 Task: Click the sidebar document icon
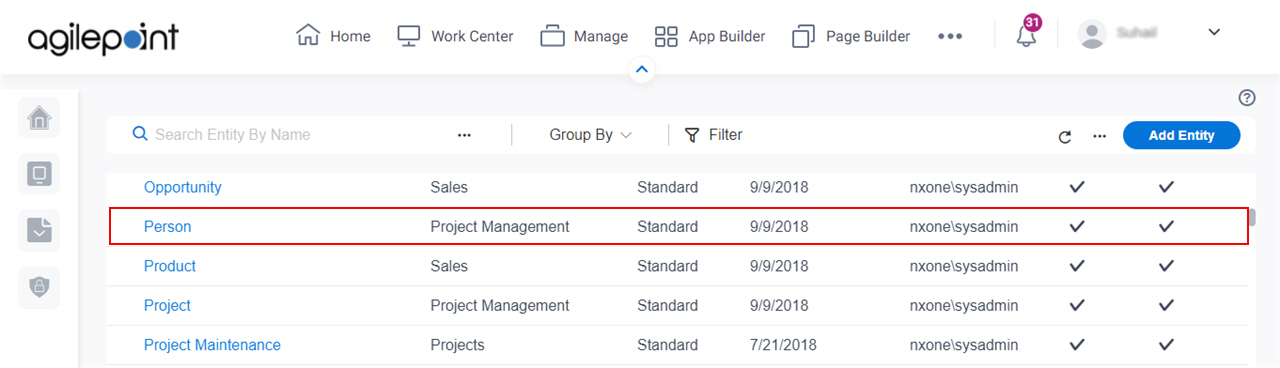[39, 231]
